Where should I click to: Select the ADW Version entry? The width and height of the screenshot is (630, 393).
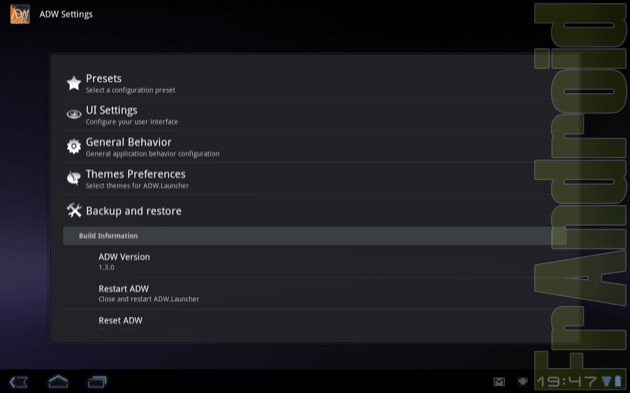click(315, 261)
